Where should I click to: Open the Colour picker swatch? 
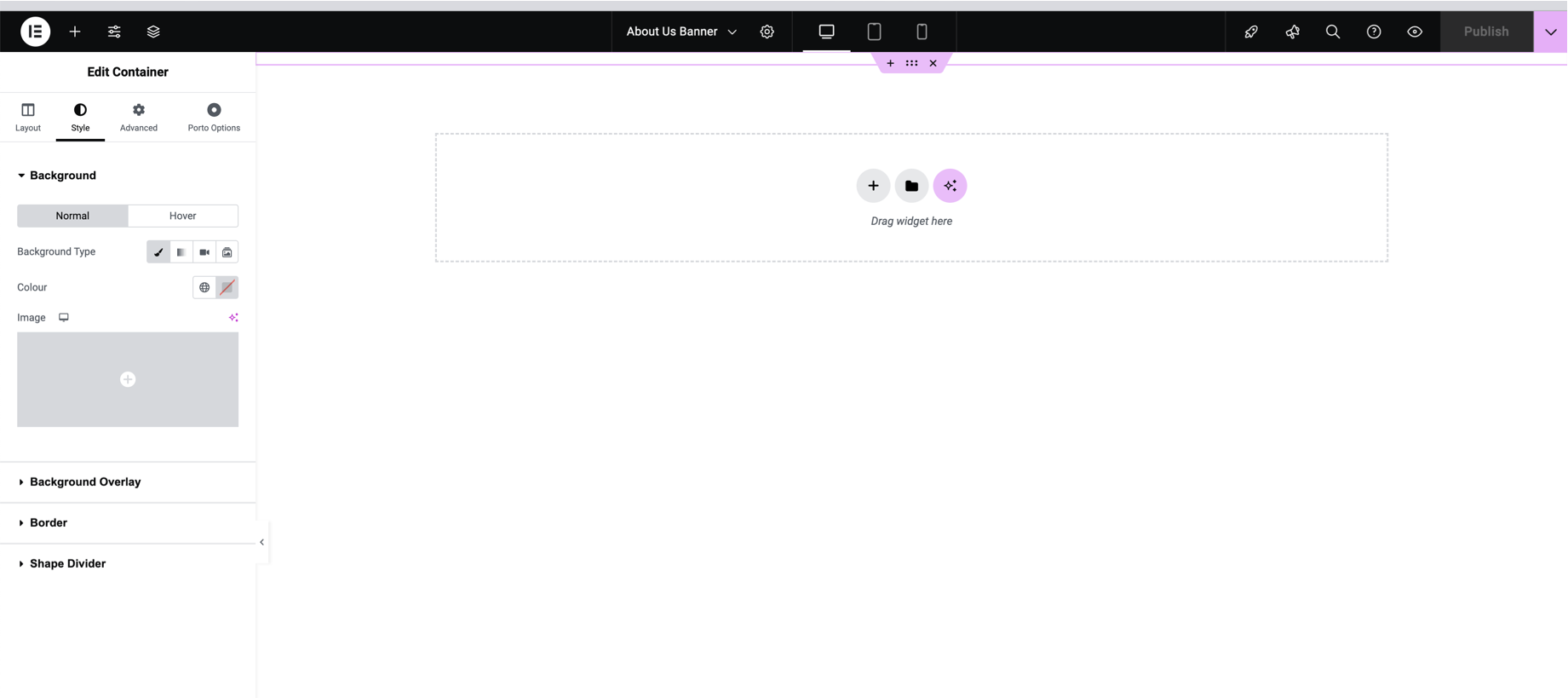pyautogui.click(x=227, y=288)
